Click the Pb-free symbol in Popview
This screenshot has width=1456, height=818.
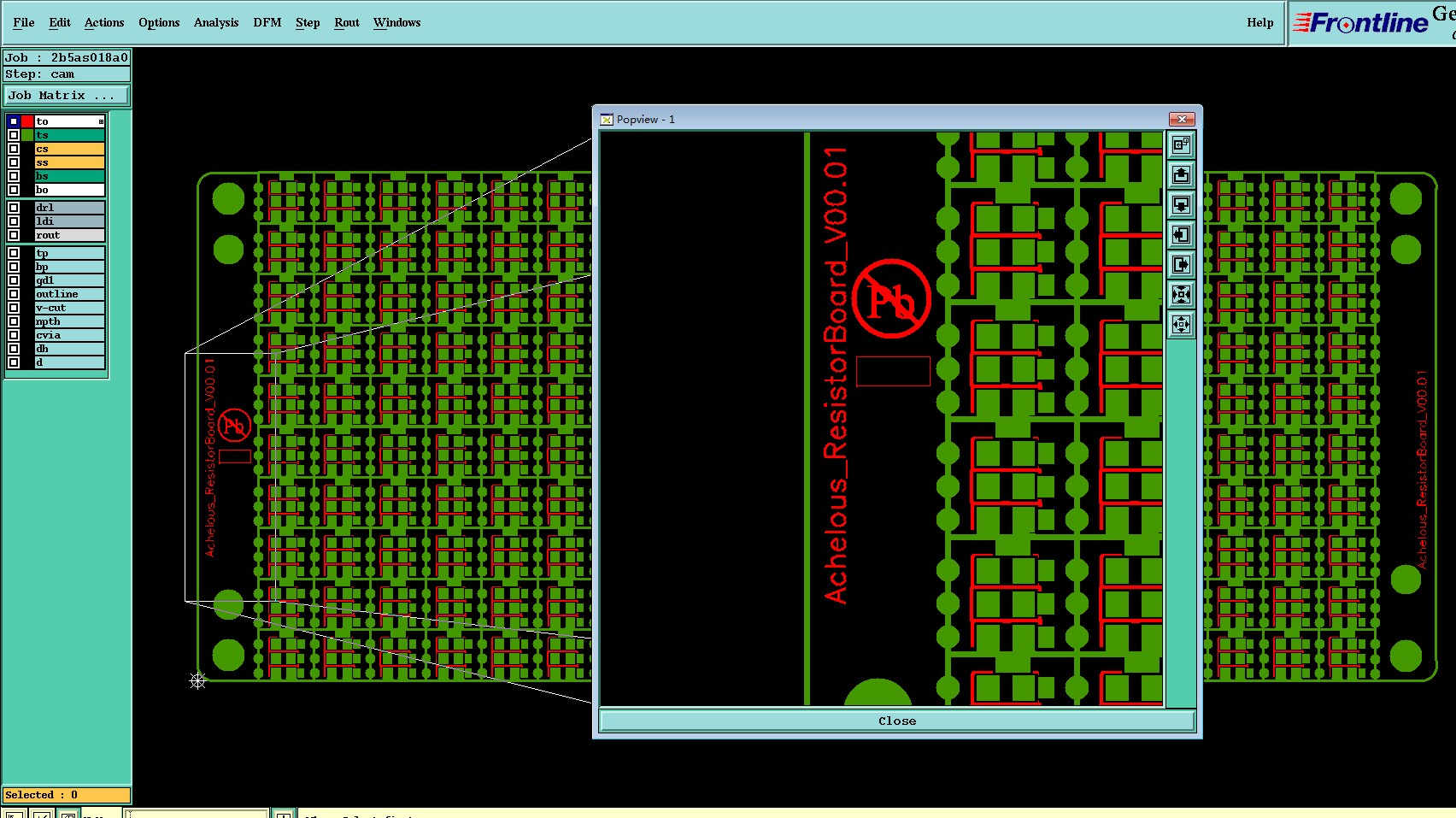pos(891,299)
